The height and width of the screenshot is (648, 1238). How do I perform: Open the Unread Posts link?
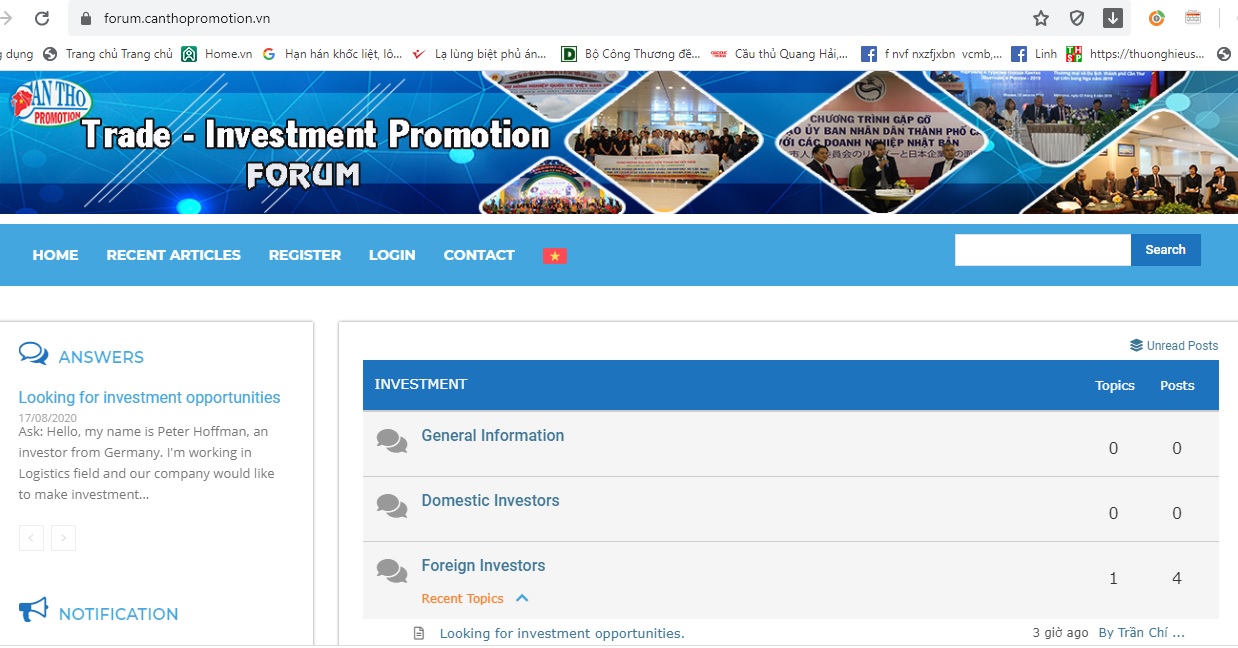(x=1174, y=345)
